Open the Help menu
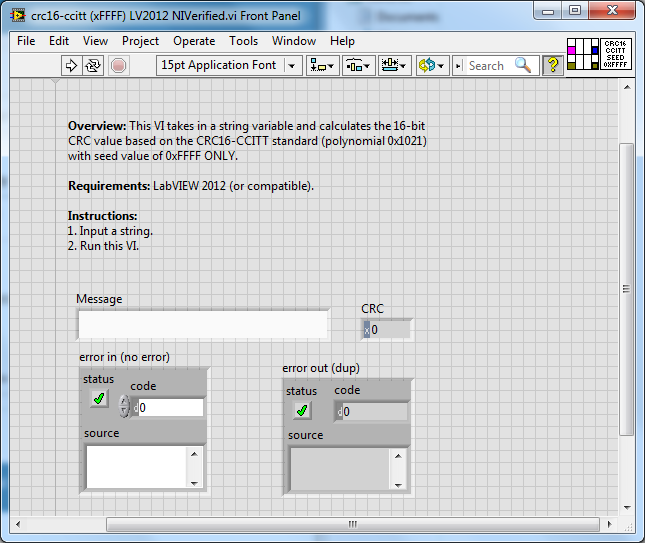Image resolution: width=645 pixels, height=543 pixels. coord(342,41)
